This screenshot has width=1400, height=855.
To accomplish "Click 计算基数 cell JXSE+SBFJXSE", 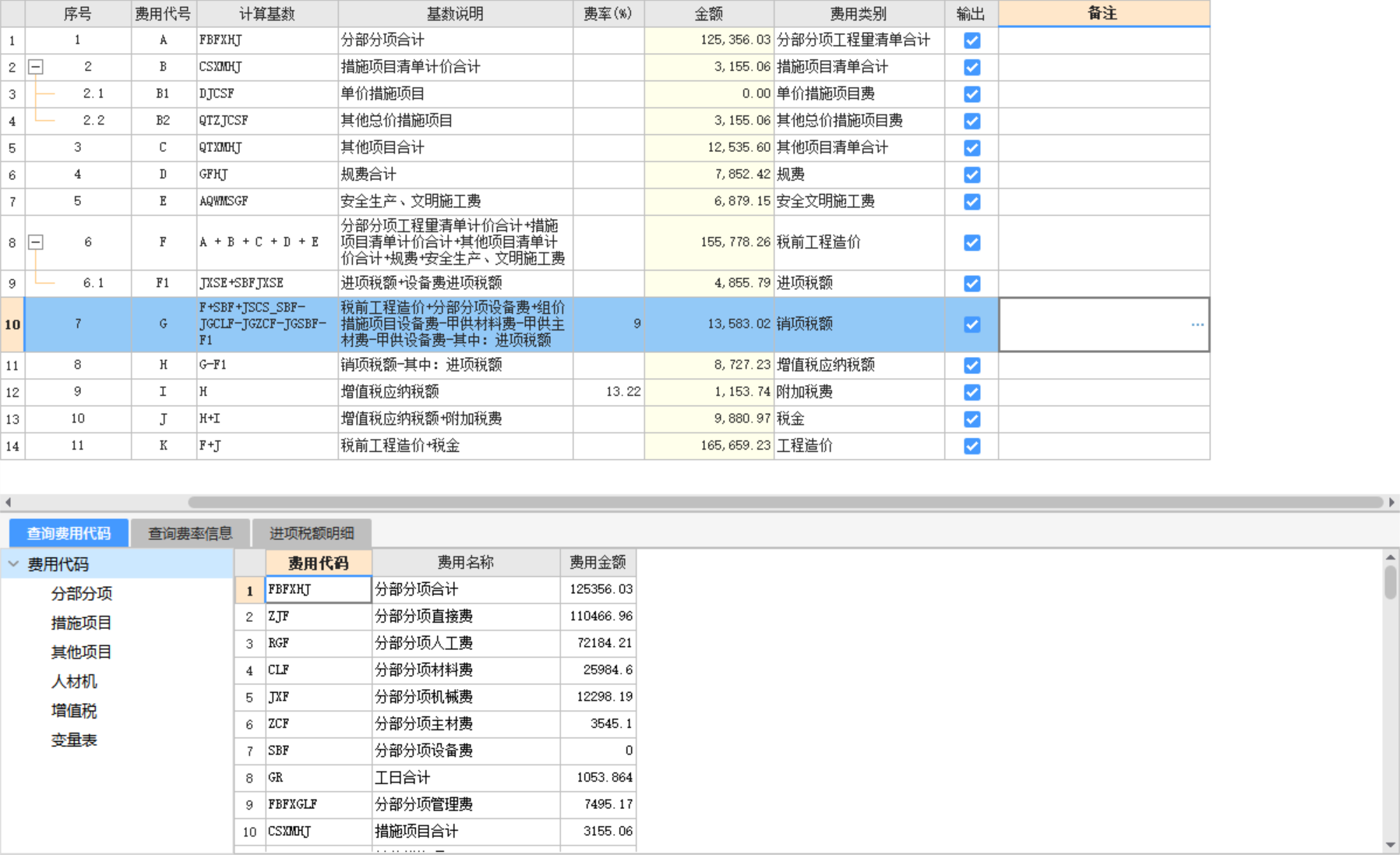I will pyautogui.click(x=267, y=283).
